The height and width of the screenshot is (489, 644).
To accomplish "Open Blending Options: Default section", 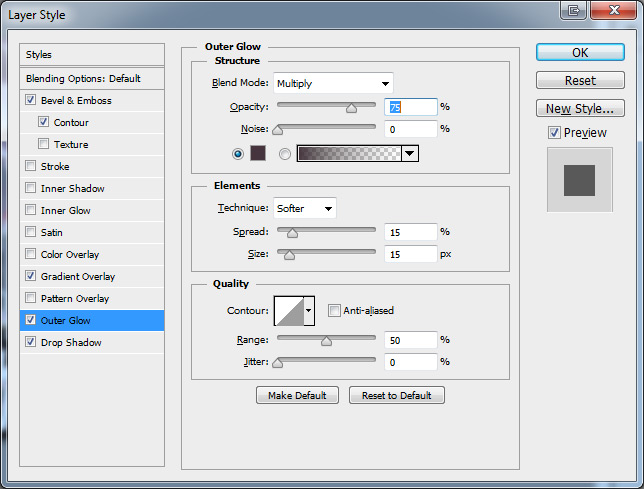I will [x=83, y=79].
